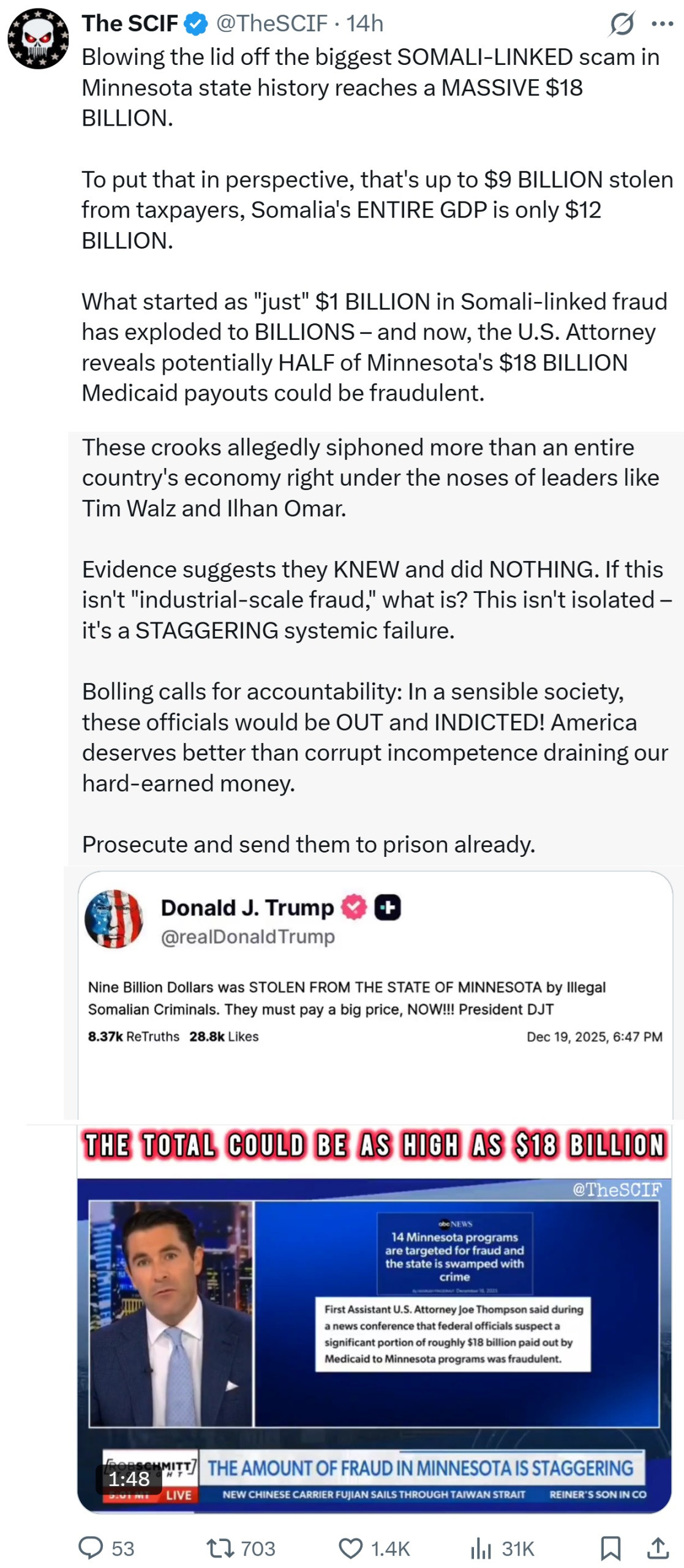
Task: Share the post via the upload arrow icon
Action: coord(658,1547)
